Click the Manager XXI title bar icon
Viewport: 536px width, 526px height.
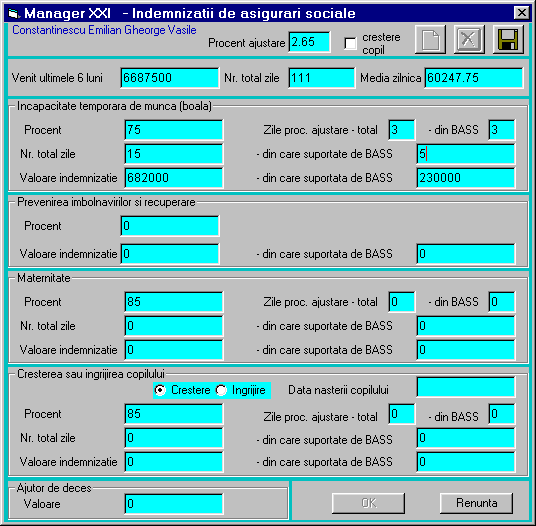tap(14, 14)
